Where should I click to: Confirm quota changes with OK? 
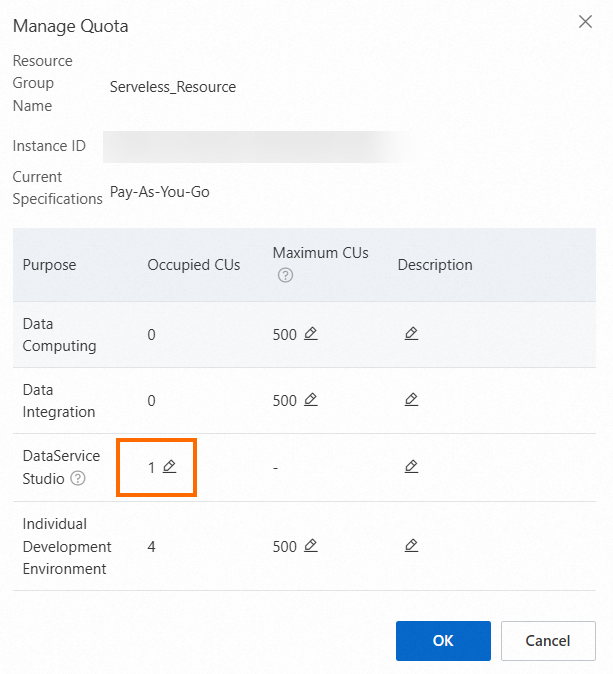pyautogui.click(x=443, y=641)
